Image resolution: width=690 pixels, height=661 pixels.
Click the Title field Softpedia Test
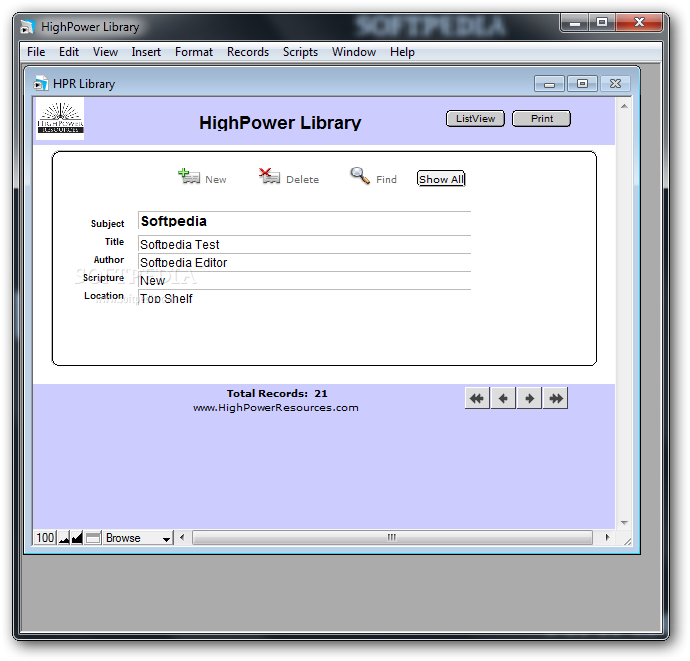tap(305, 244)
